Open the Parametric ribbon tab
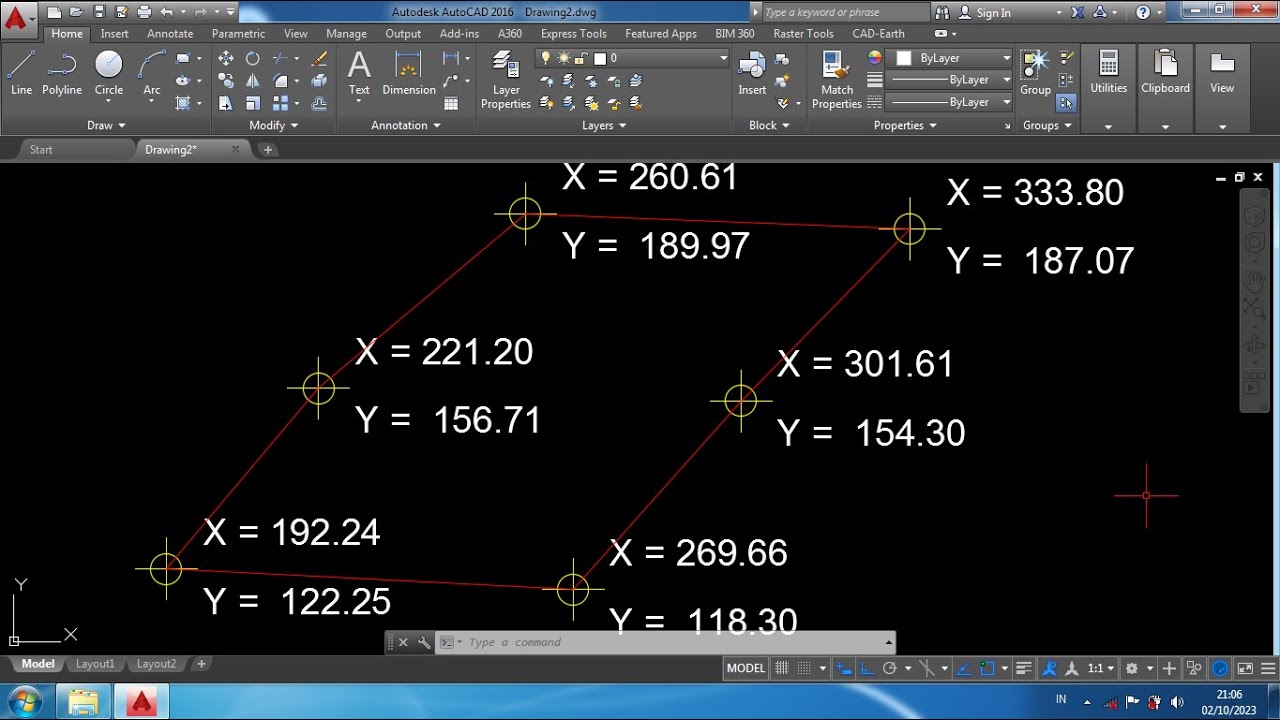Viewport: 1280px width, 720px height. 238,33
